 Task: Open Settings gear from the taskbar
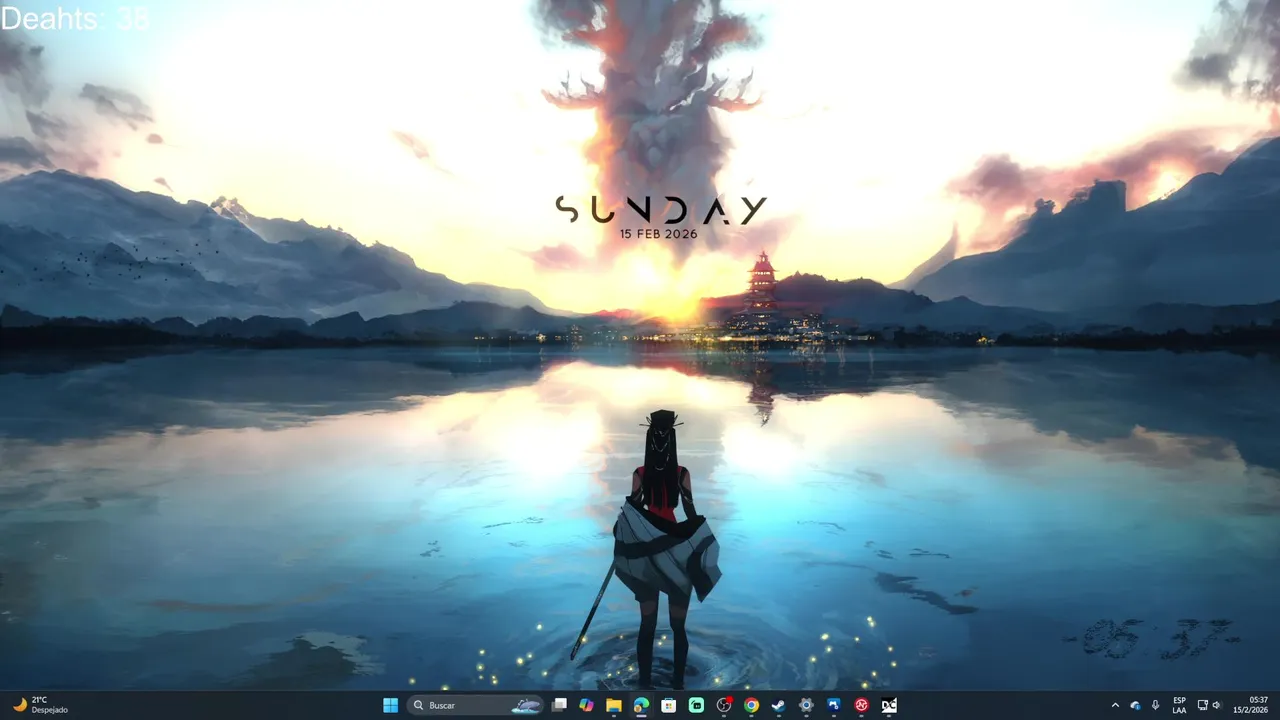click(806, 705)
